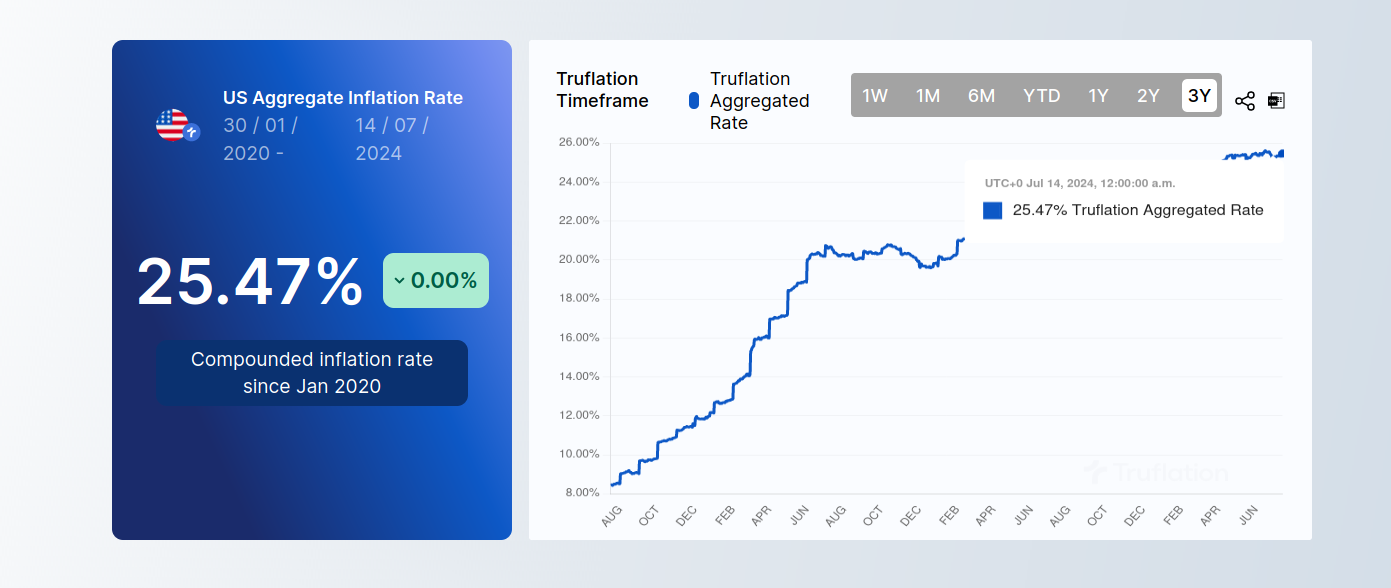Switch chart to 1Y range
Screen dimensions: 1391x588
pos(1099,96)
